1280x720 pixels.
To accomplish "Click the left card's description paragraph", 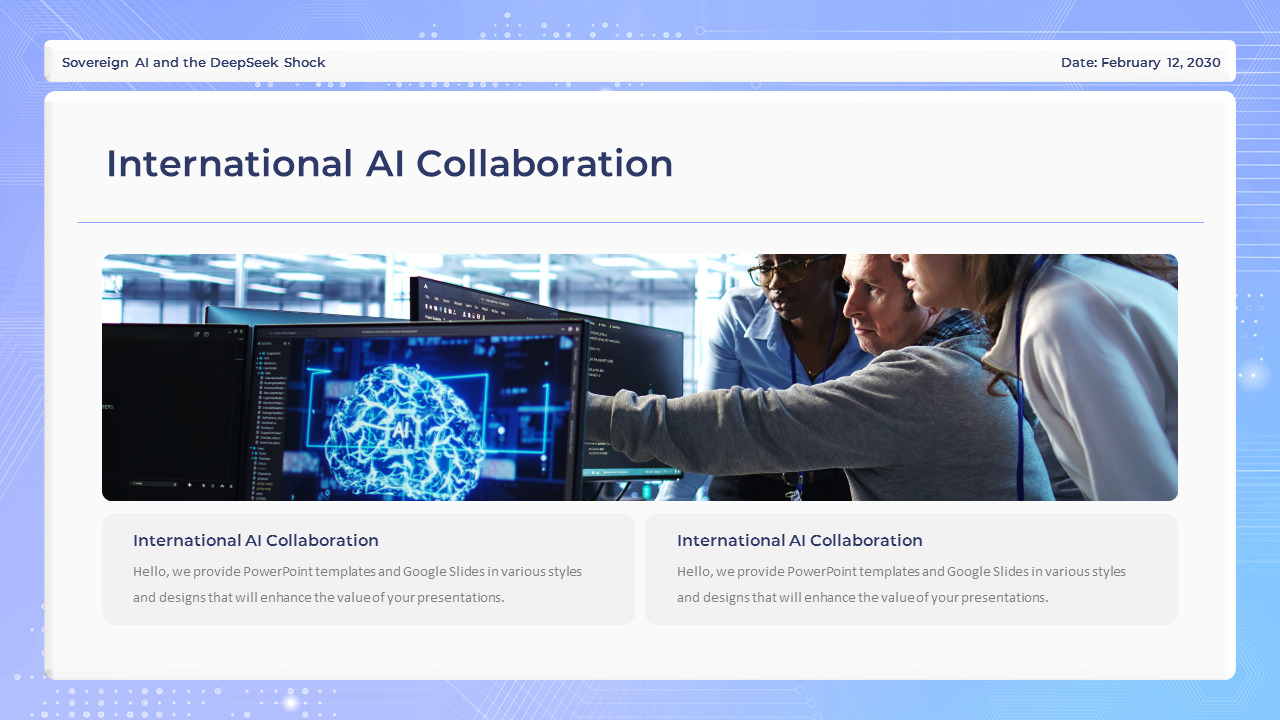I will tap(357, 584).
